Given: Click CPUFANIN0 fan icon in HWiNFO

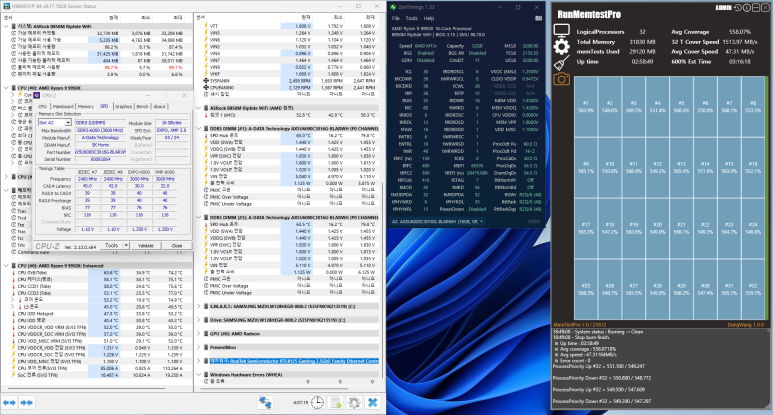Looking at the screenshot, I should [x=206, y=88].
